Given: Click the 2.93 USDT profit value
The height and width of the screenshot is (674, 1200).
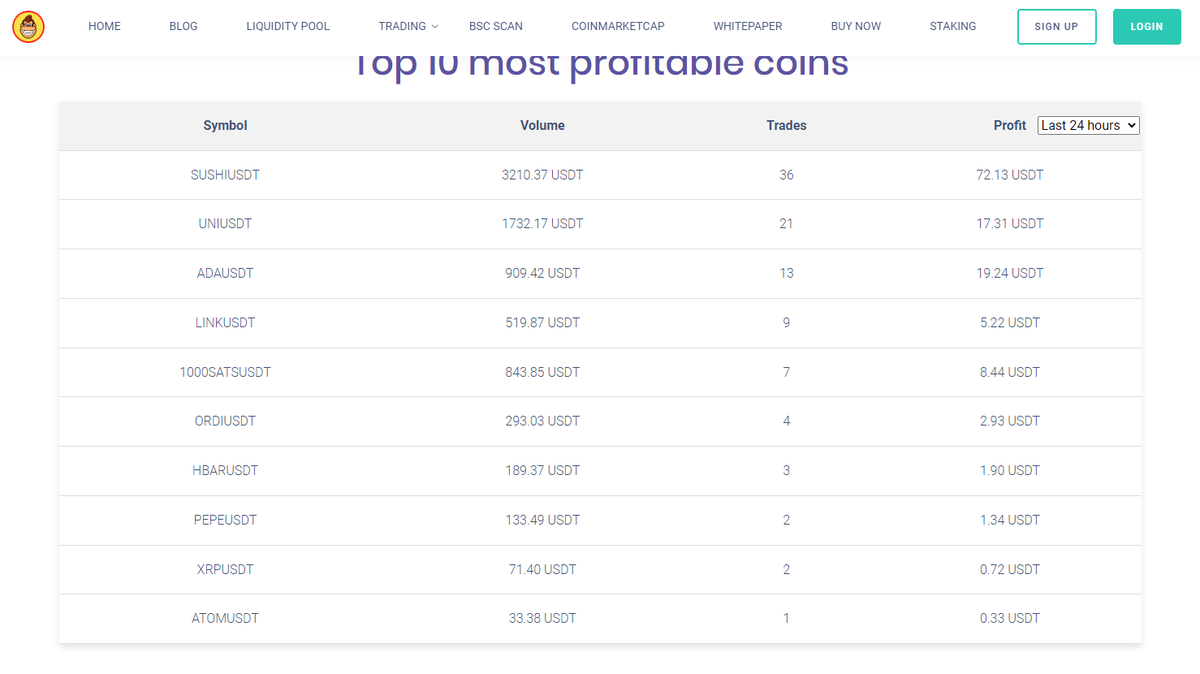Looking at the screenshot, I should point(1010,421).
